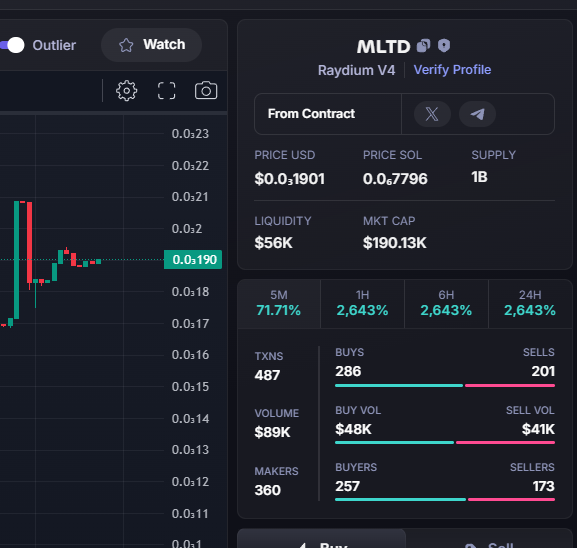The image size is (577, 548).
Task: Click the price SOL value 0.0₆7796
Action: pyautogui.click(x=395, y=179)
